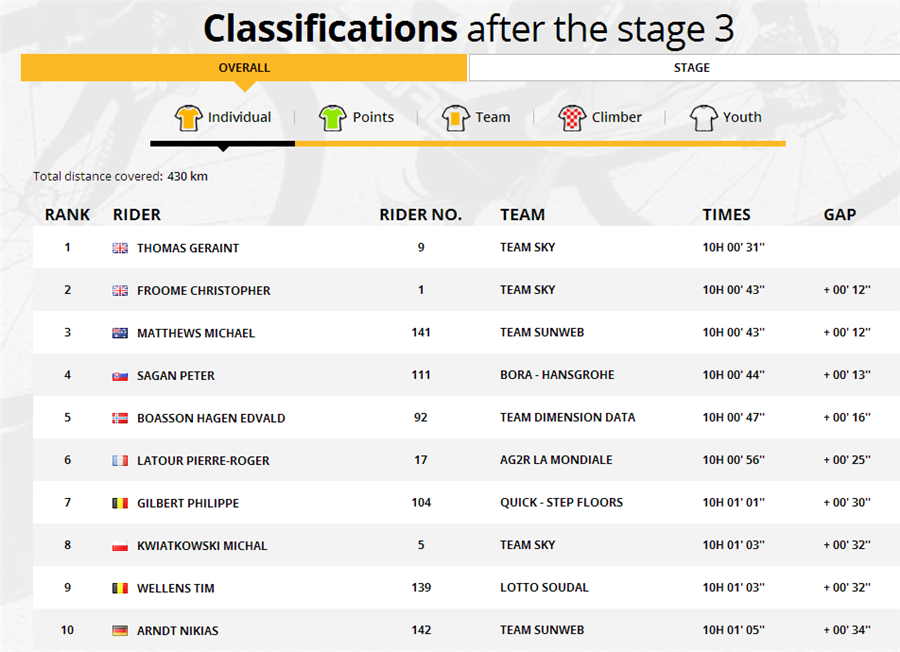
Task: Click the yellow jersey Individual icon
Action: click(188, 118)
